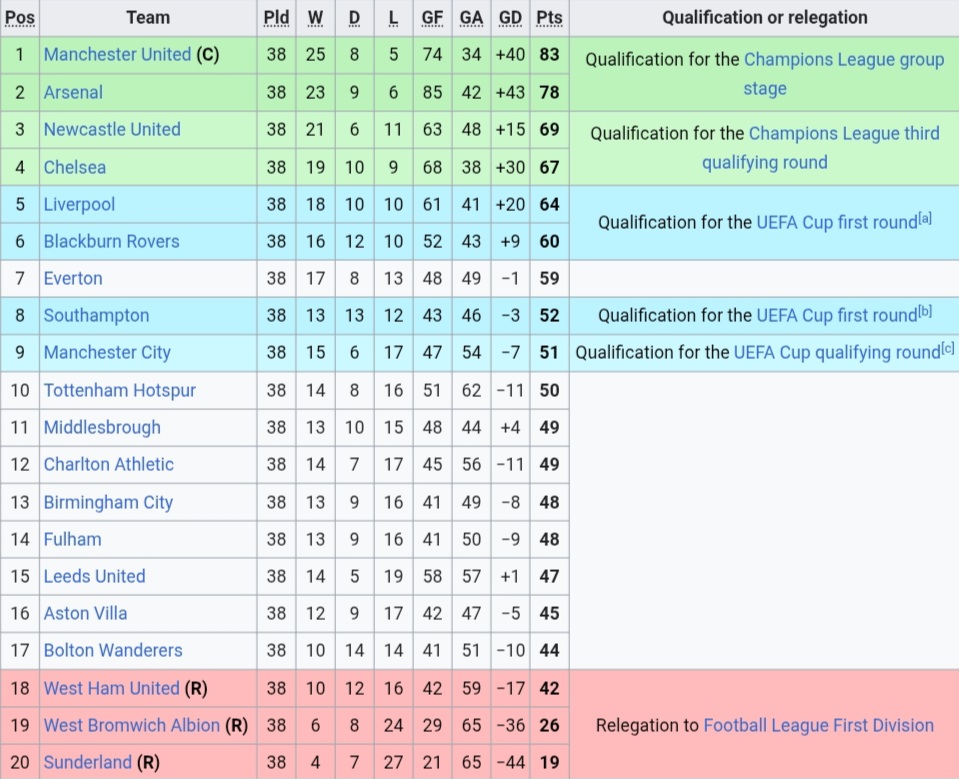
Task: Open the Charlton Athletic link
Action: [108, 465]
